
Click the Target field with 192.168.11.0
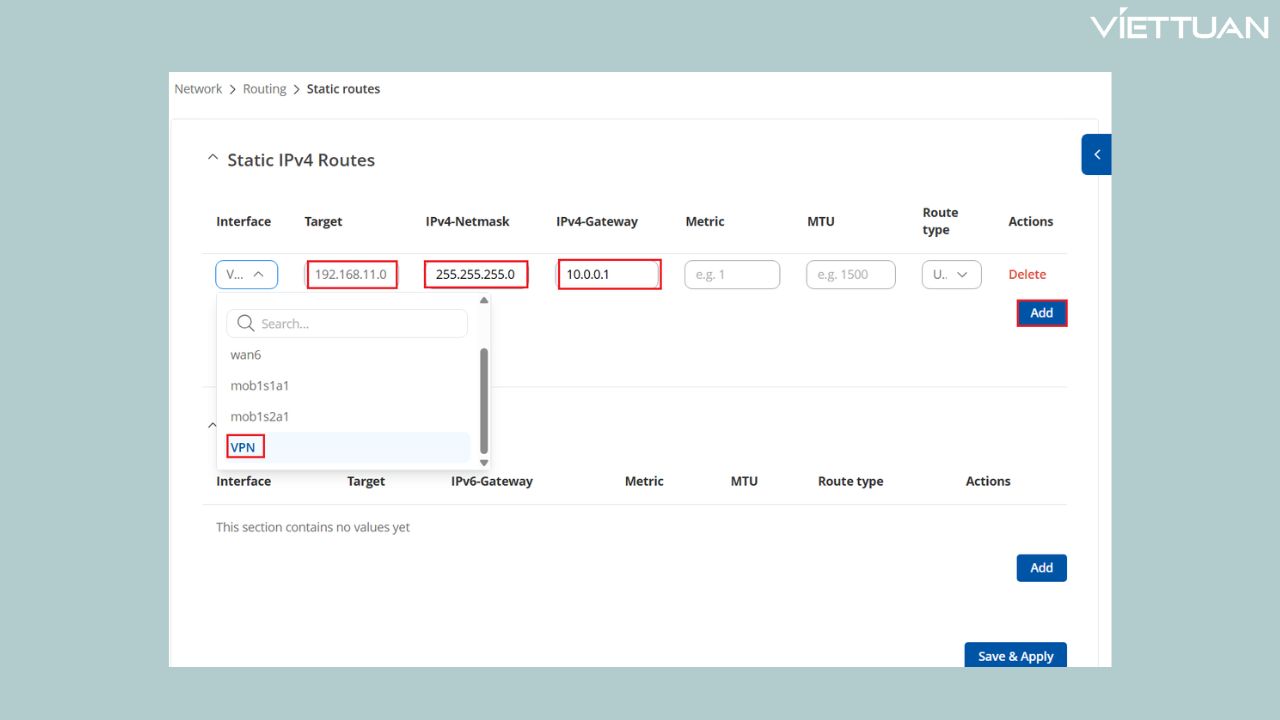point(351,274)
